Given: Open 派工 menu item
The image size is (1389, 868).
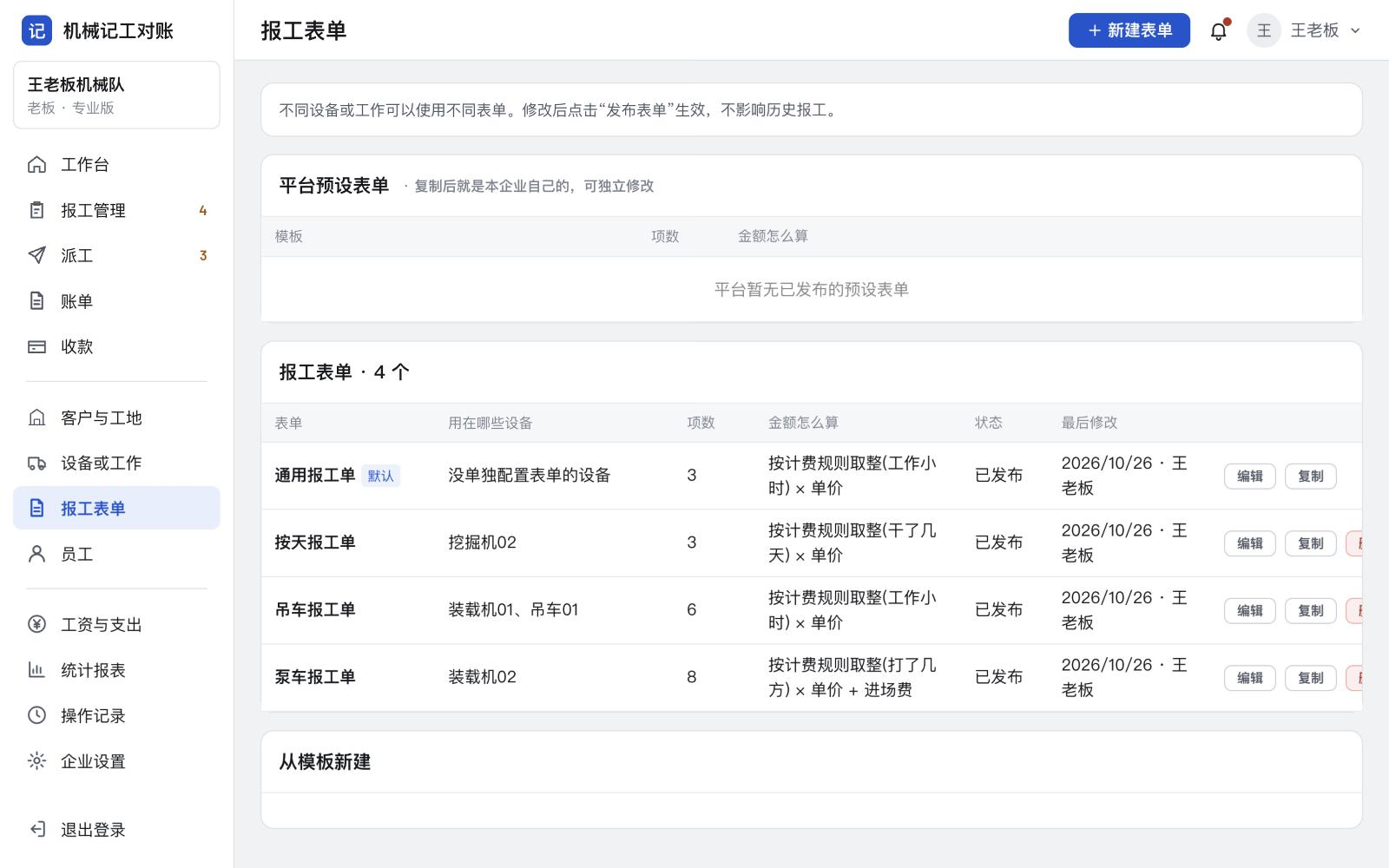Looking at the screenshot, I should click(x=116, y=255).
